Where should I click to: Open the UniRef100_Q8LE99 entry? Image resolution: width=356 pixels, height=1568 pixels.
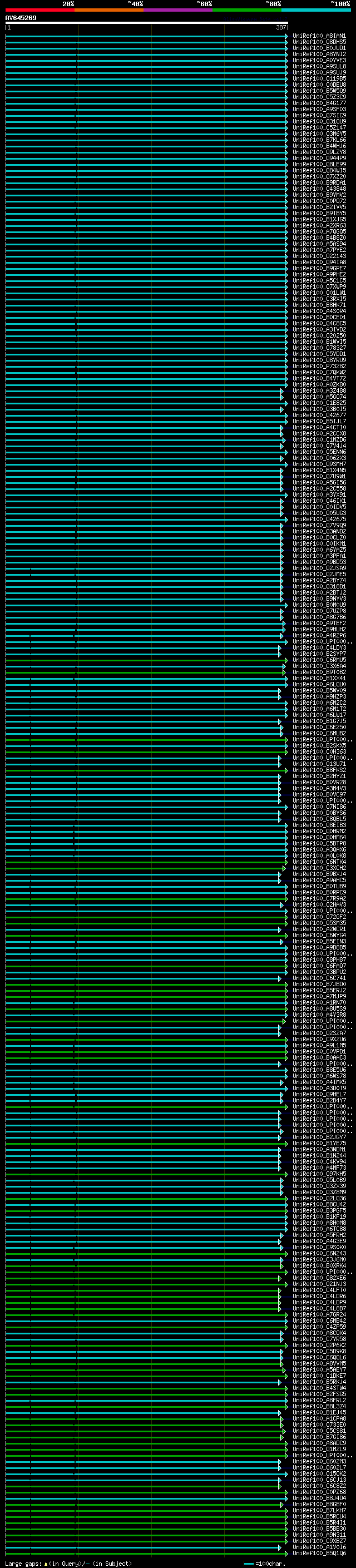point(319,164)
